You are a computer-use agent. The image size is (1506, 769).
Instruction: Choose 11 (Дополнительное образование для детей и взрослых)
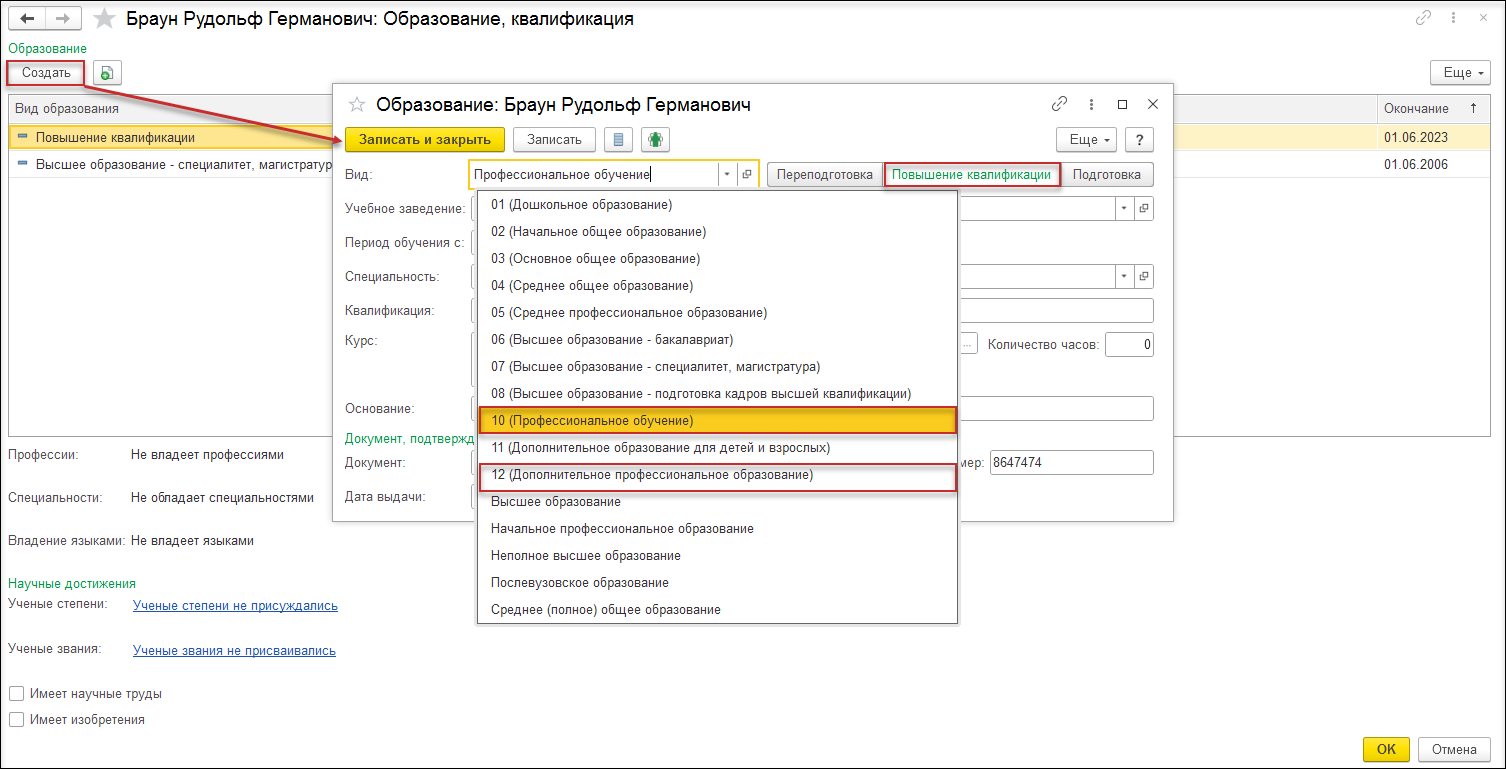[717, 447]
